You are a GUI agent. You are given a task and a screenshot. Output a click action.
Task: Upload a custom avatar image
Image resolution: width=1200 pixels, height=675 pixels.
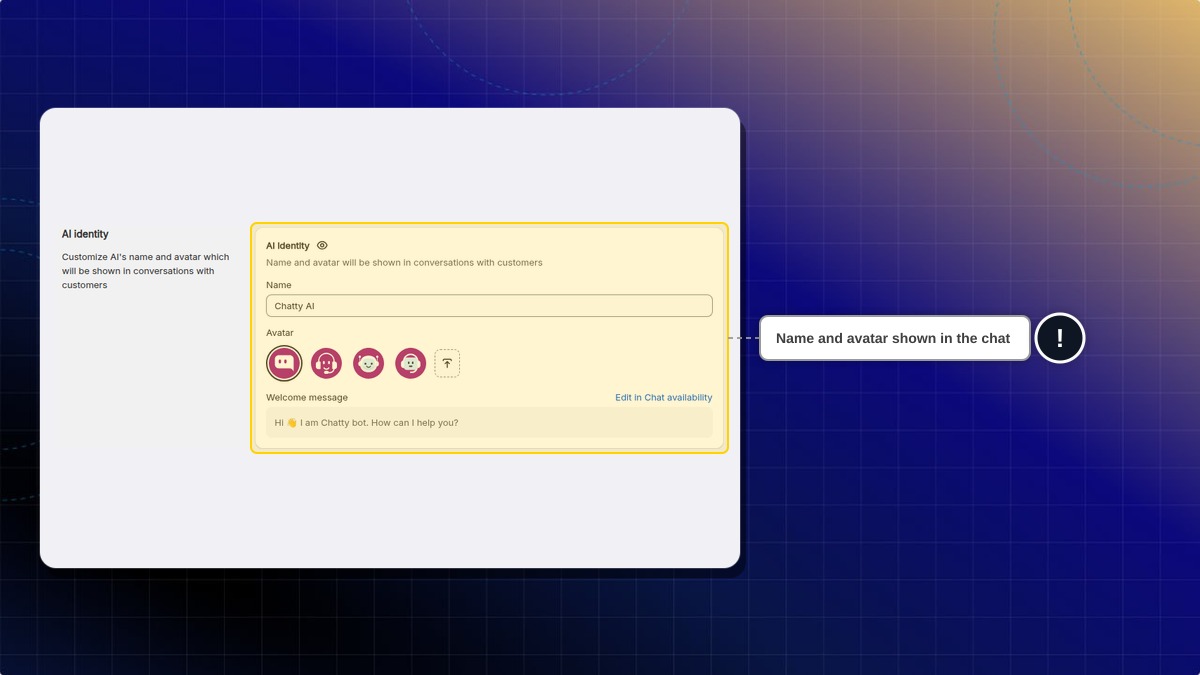(447, 363)
